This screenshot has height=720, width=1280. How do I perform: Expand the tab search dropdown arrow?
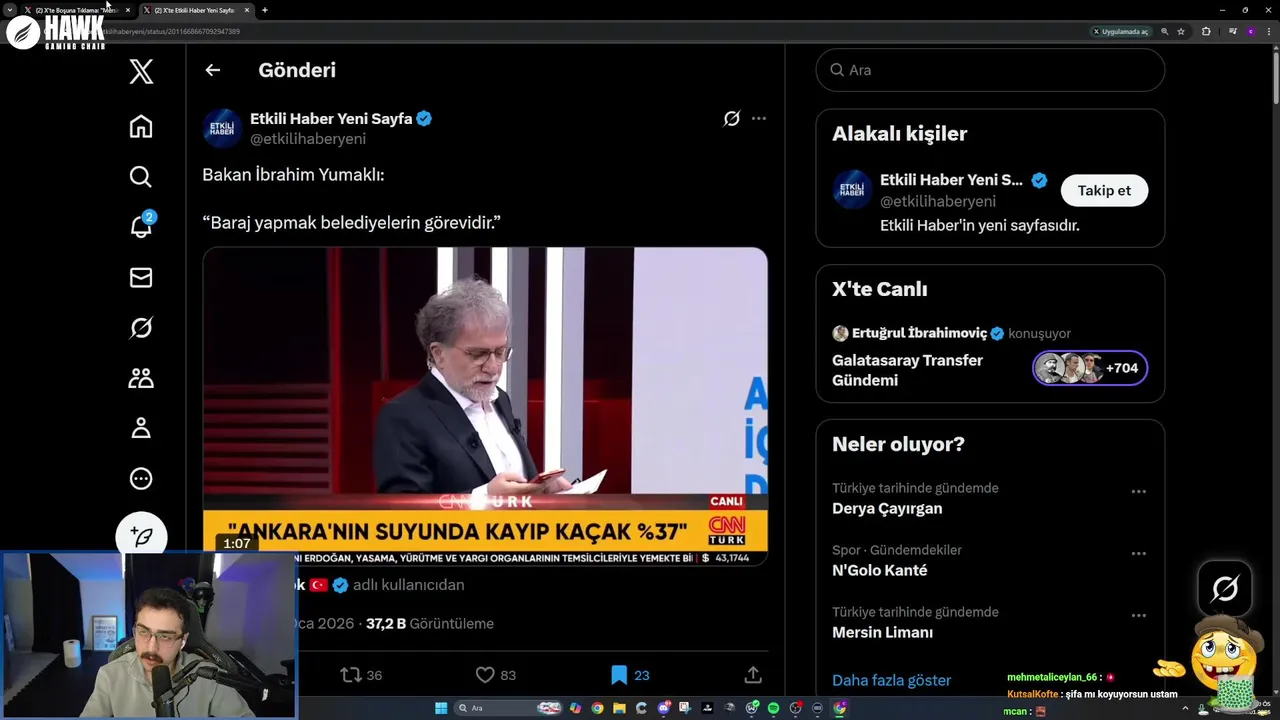point(9,10)
